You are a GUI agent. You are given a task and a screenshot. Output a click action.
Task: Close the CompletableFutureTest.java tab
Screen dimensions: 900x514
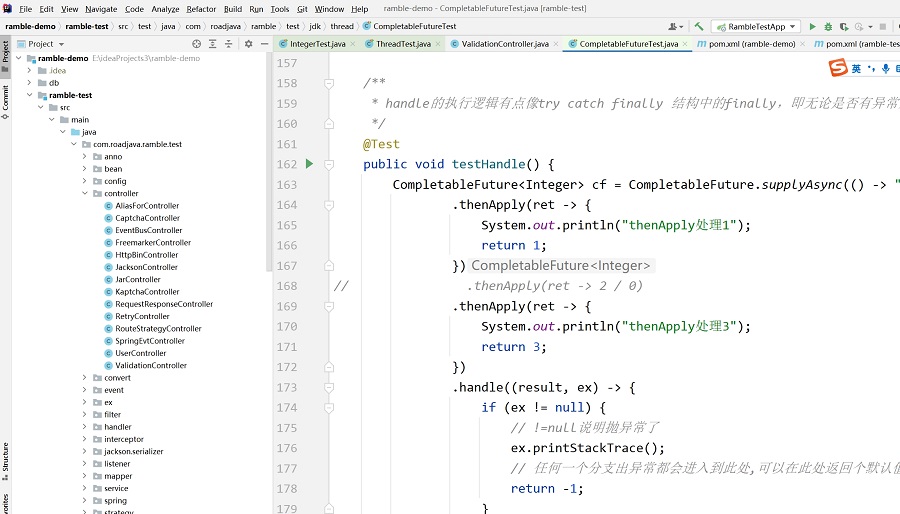685,44
